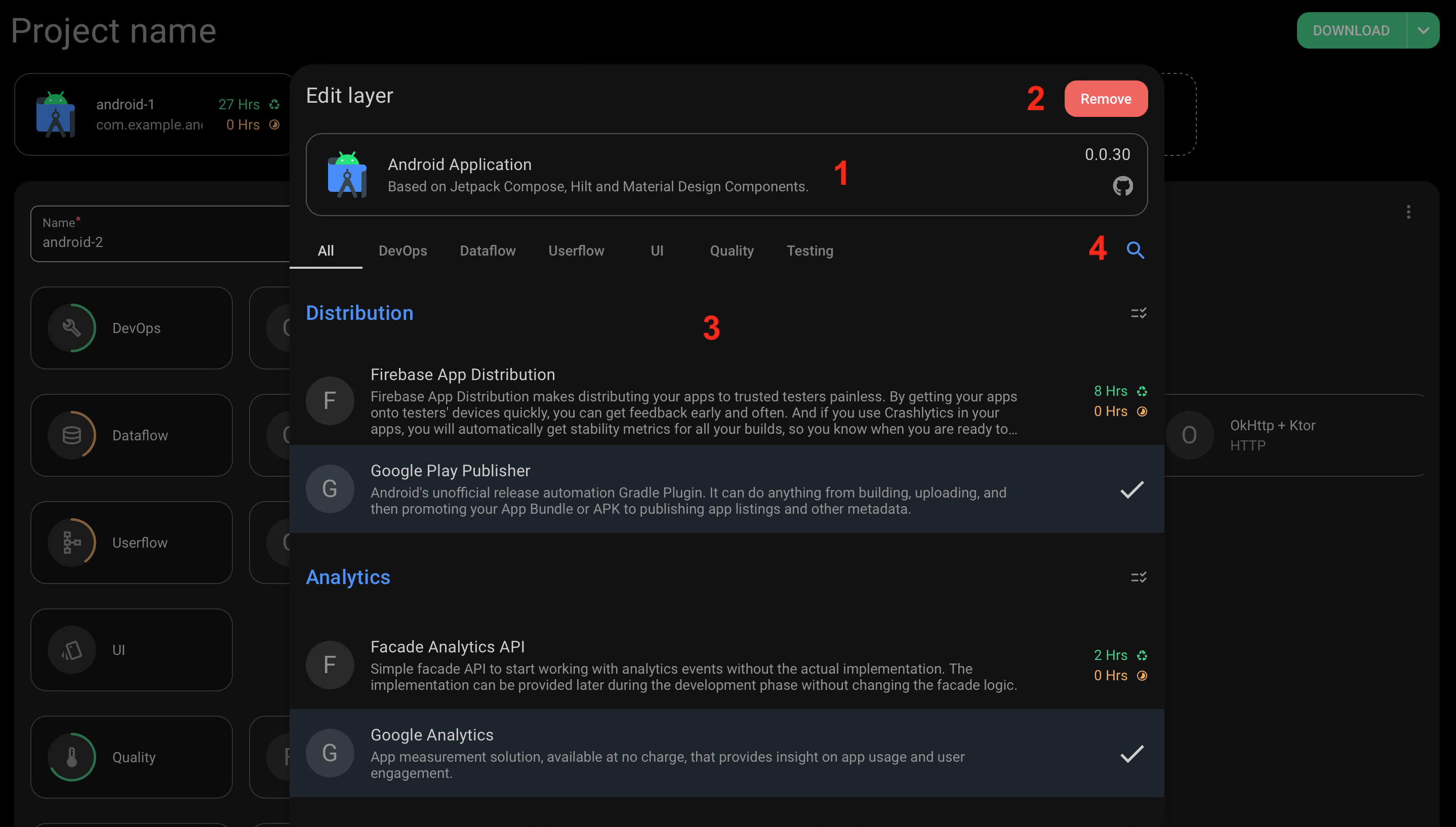Click the android-1 layer Android icon
The image size is (1456, 827).
tap(55, 114)
